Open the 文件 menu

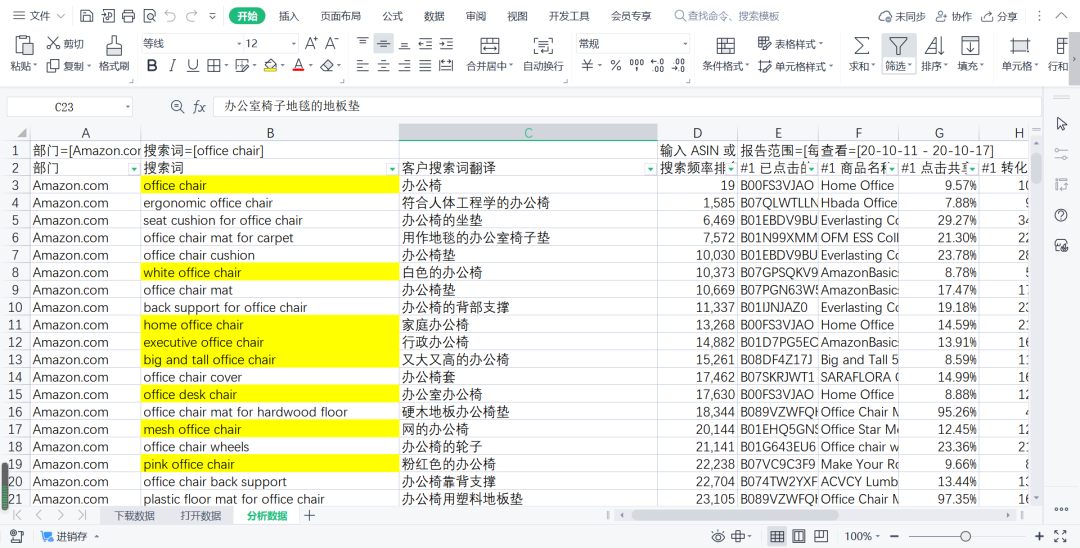(x=39, y=16)
